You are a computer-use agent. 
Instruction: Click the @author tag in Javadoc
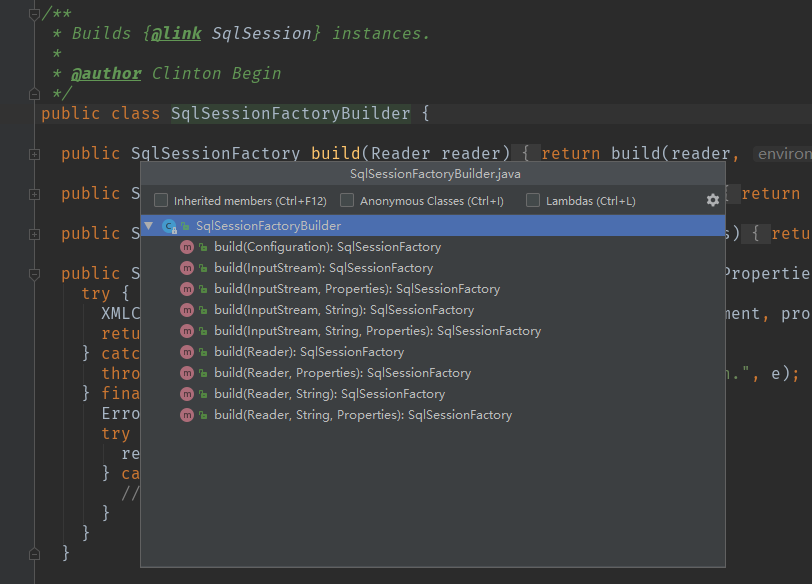point(106,74)
